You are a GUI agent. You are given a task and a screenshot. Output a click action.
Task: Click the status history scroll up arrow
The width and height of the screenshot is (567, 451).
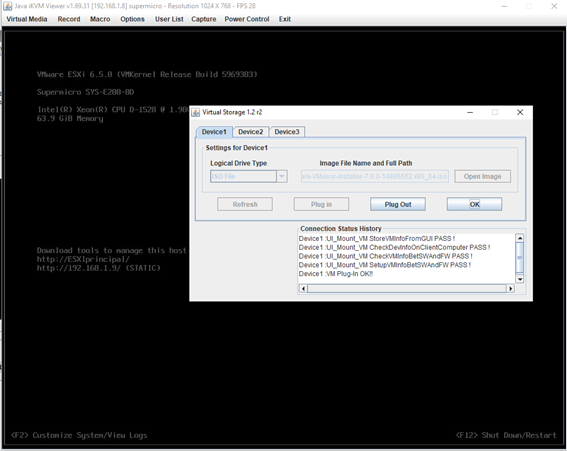pos(520,238)
